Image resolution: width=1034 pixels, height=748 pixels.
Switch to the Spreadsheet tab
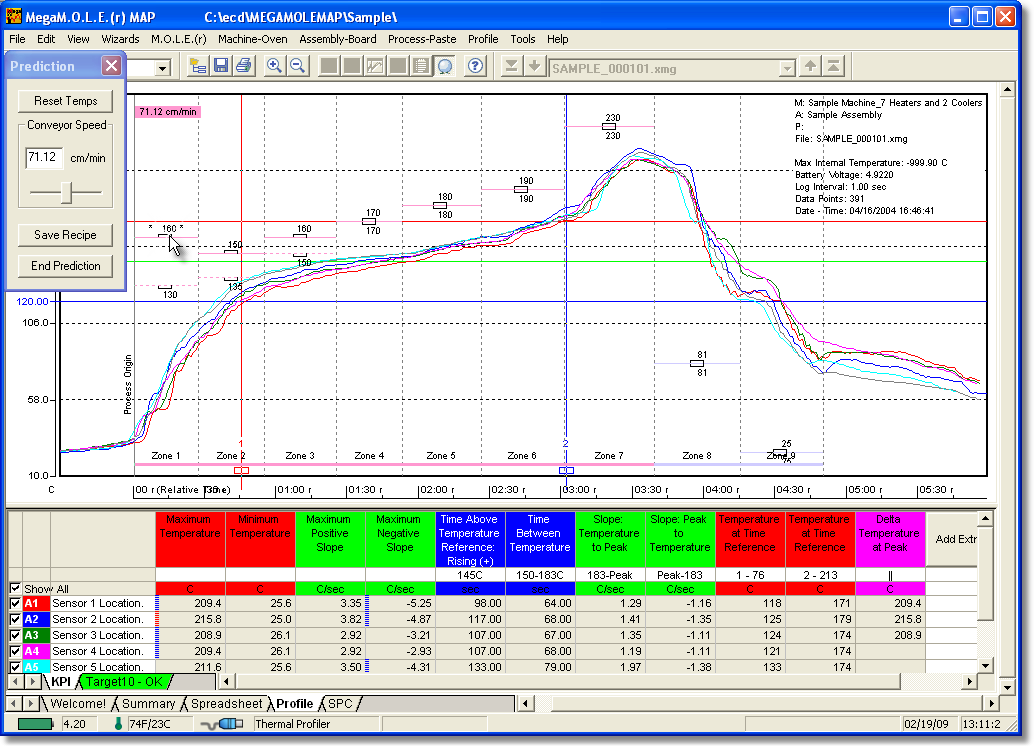pyautogui.click(x=226, y=704)
